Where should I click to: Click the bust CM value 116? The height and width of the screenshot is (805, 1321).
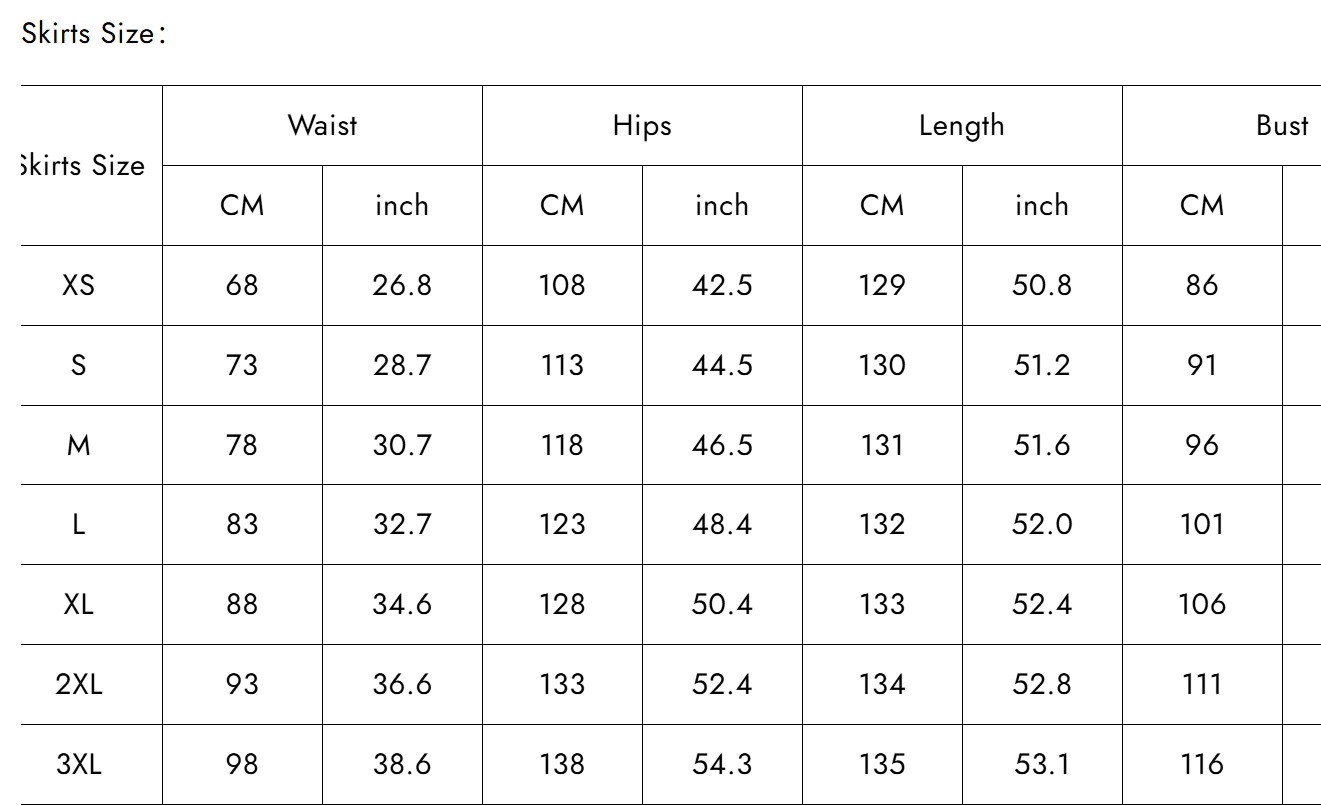1201,765
